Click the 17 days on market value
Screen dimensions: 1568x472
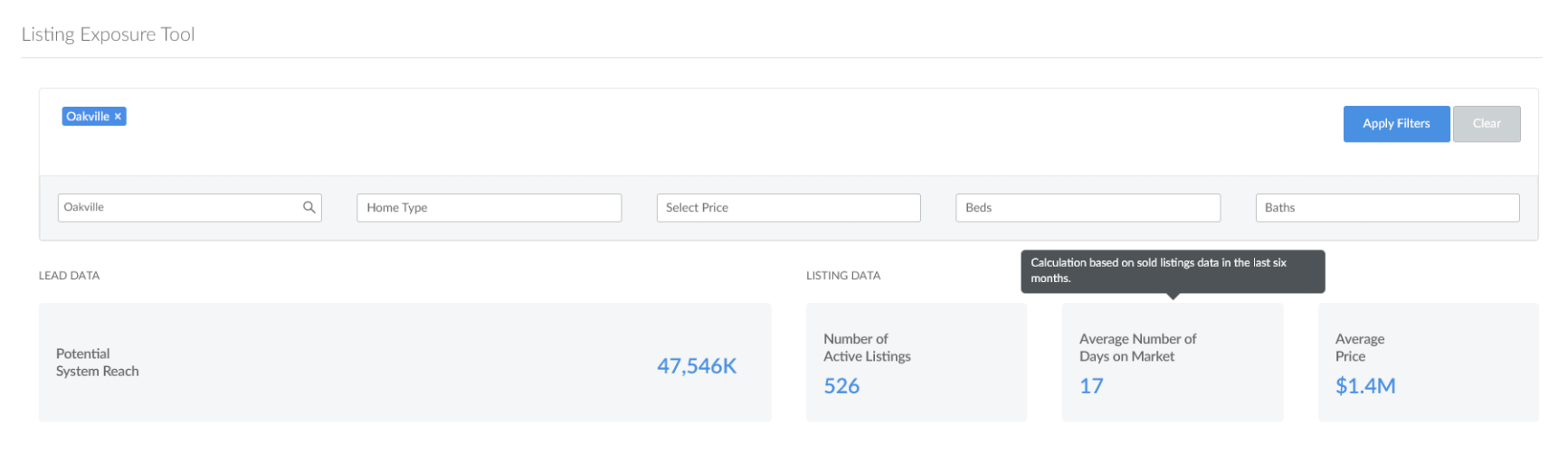(x=1091, y=386)
